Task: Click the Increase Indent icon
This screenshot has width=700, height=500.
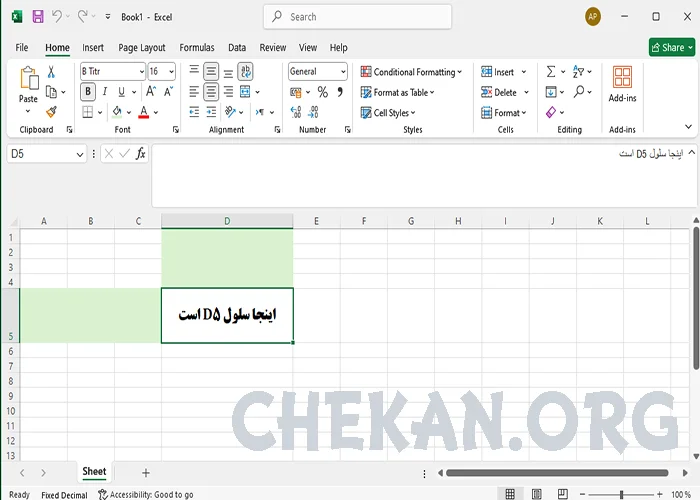Action: [x=211, y=112]
